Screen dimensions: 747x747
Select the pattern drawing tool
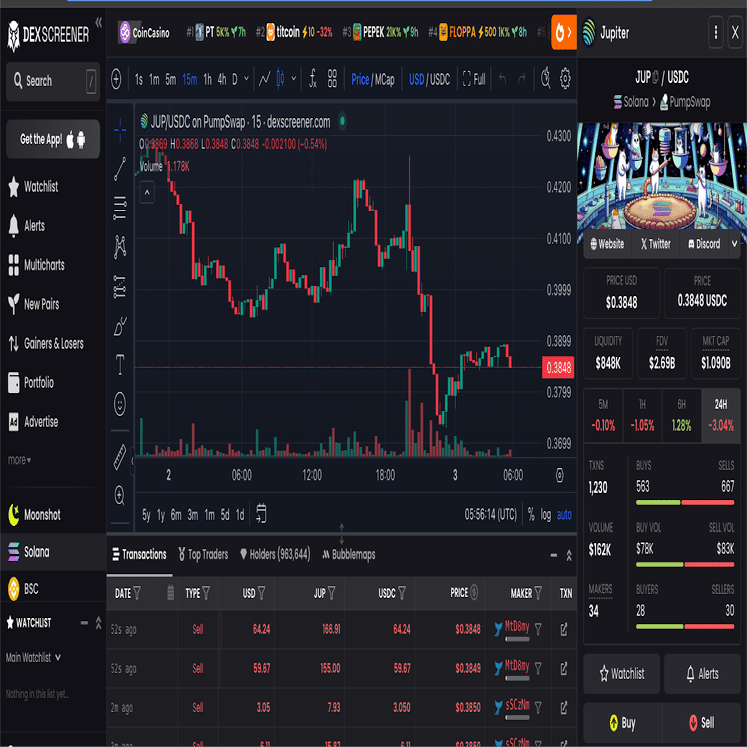pos(120,247)
